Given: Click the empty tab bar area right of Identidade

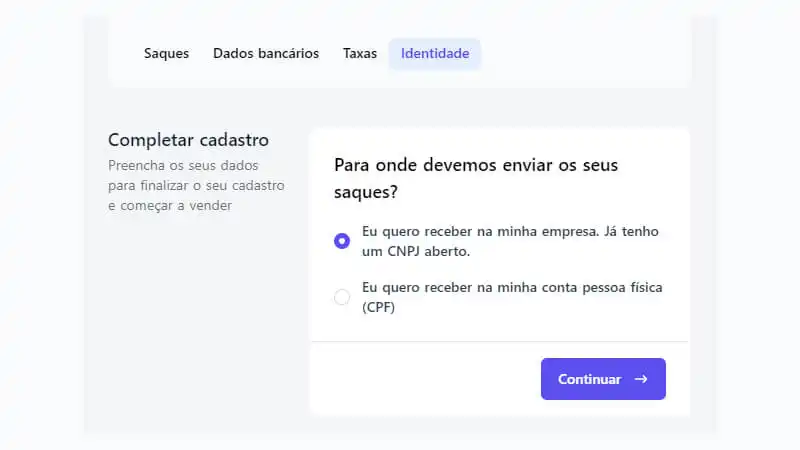Looking at the screenshot, I should click(x=585, y=54).
